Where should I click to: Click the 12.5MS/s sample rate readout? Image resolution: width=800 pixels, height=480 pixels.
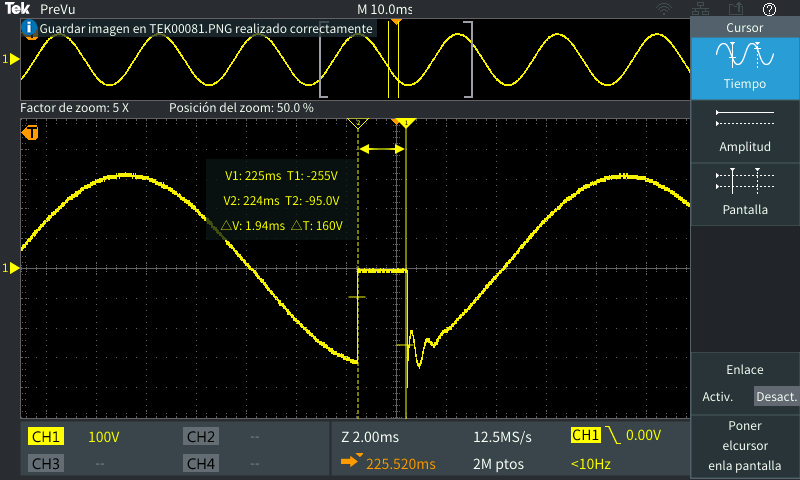pyautogui.click(x=503, y=437)
